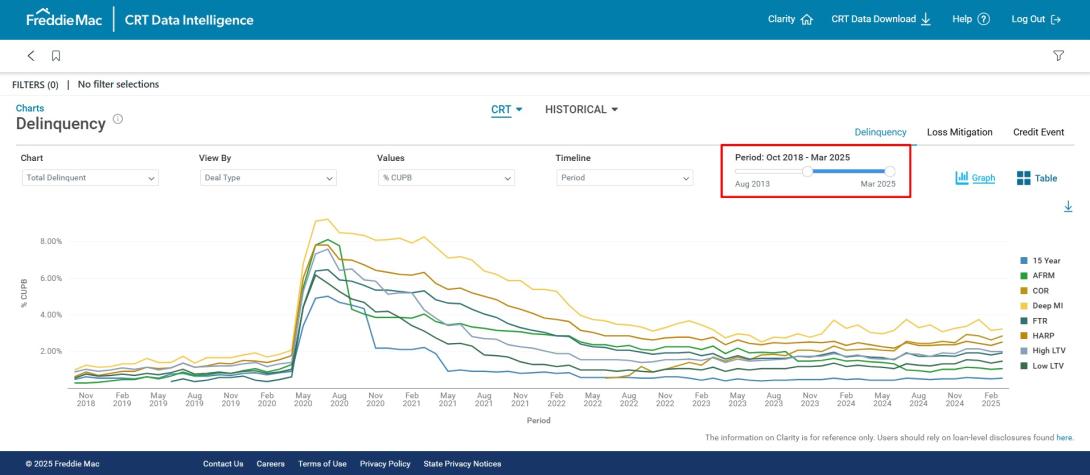The image size is (1090, 475).
Task: Open the Total Delinquent chart dropdown
Action: tap(90, 178)
